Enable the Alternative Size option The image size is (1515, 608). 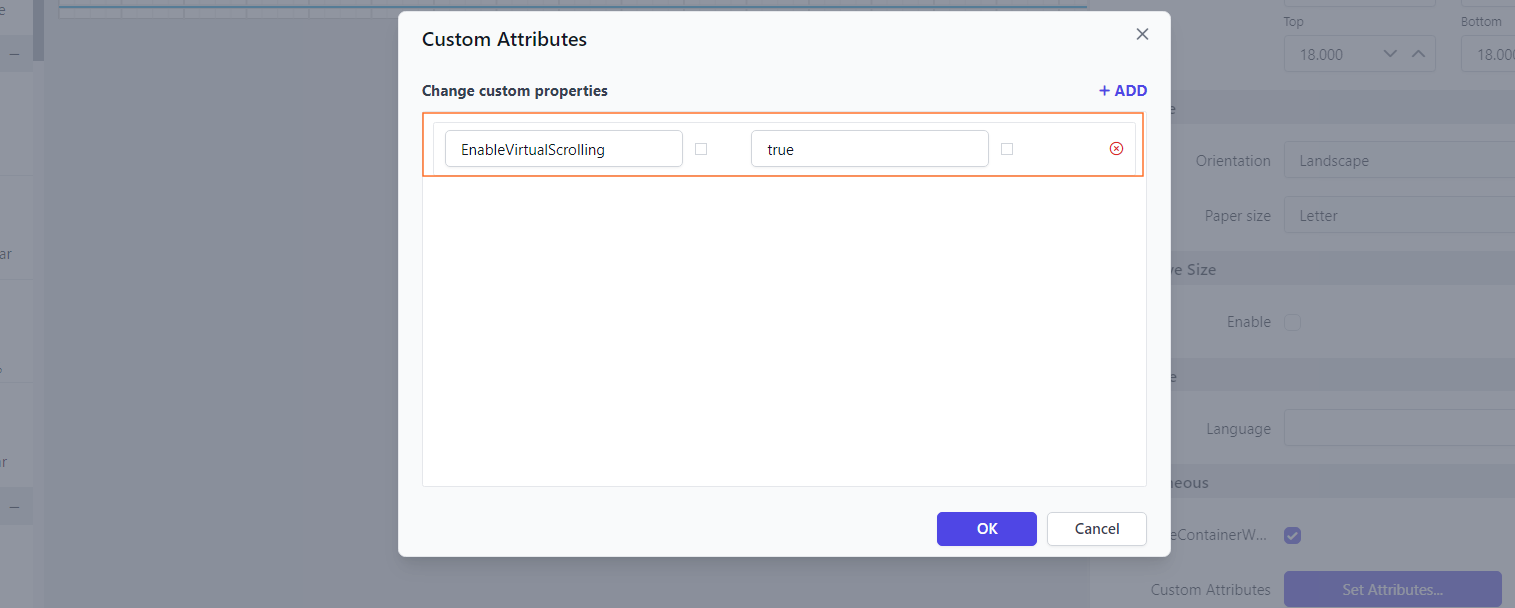1292,322
